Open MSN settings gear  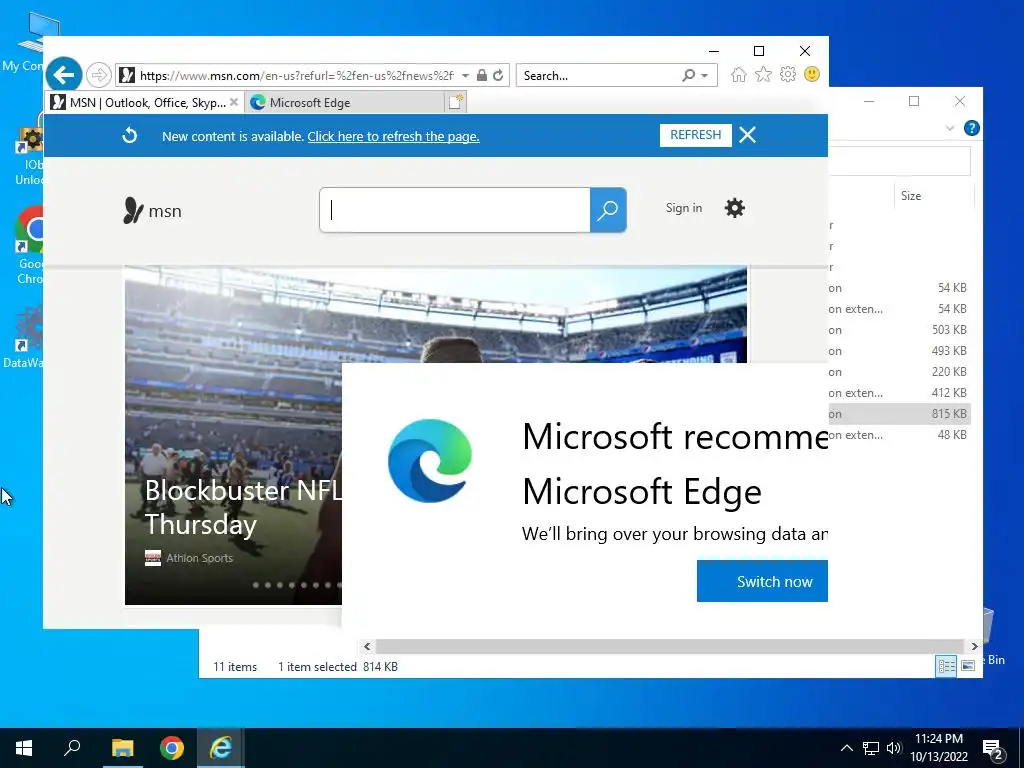[735, 208]
